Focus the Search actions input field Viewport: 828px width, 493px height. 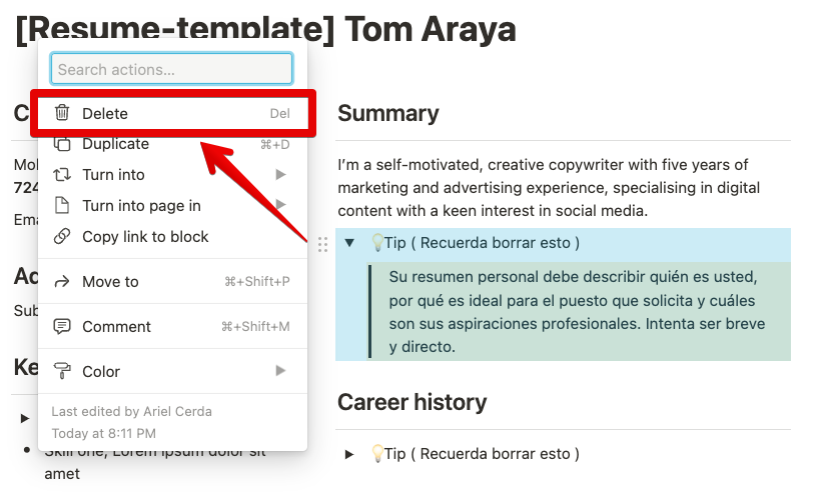pyautogui.click(x=172, y=69)
